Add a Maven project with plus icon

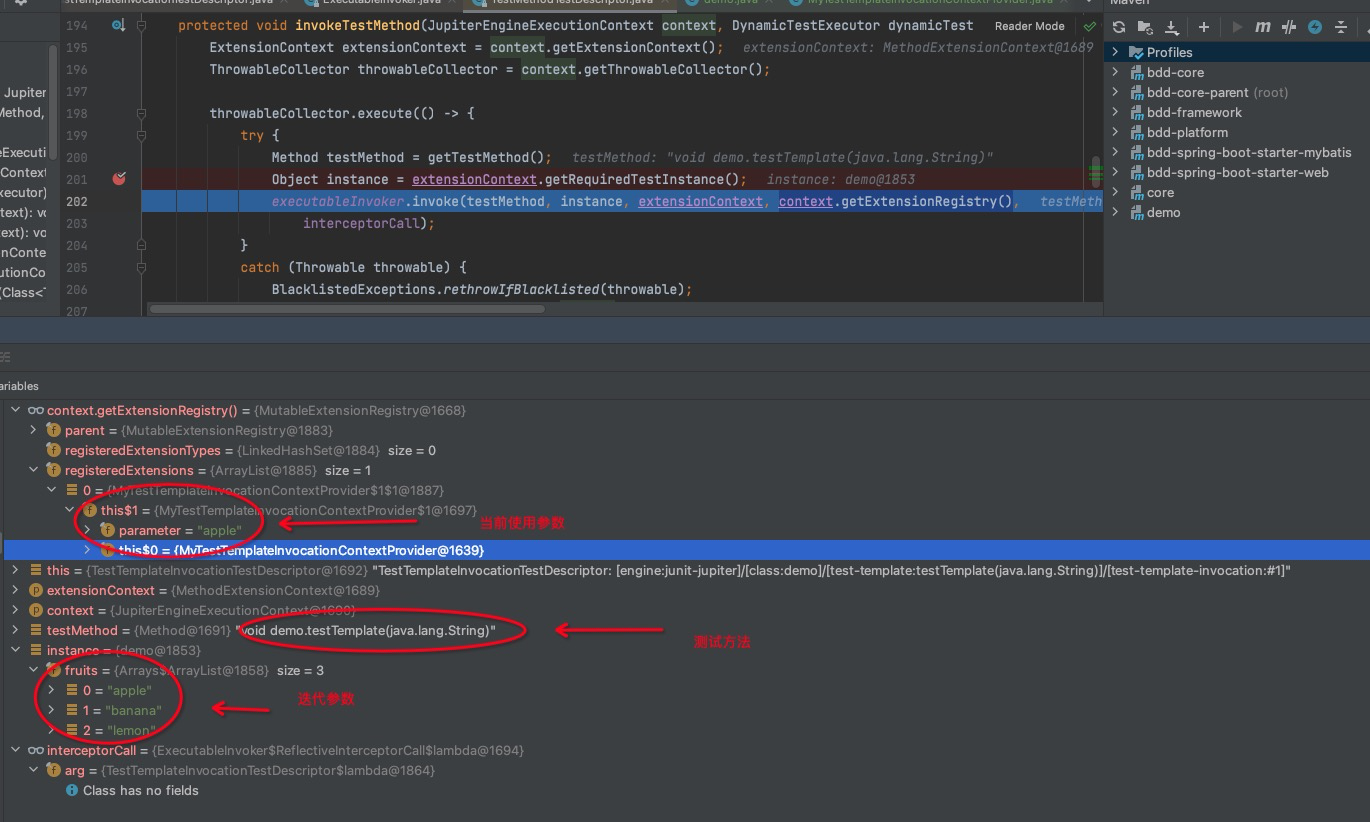(x=1204, y=27)
